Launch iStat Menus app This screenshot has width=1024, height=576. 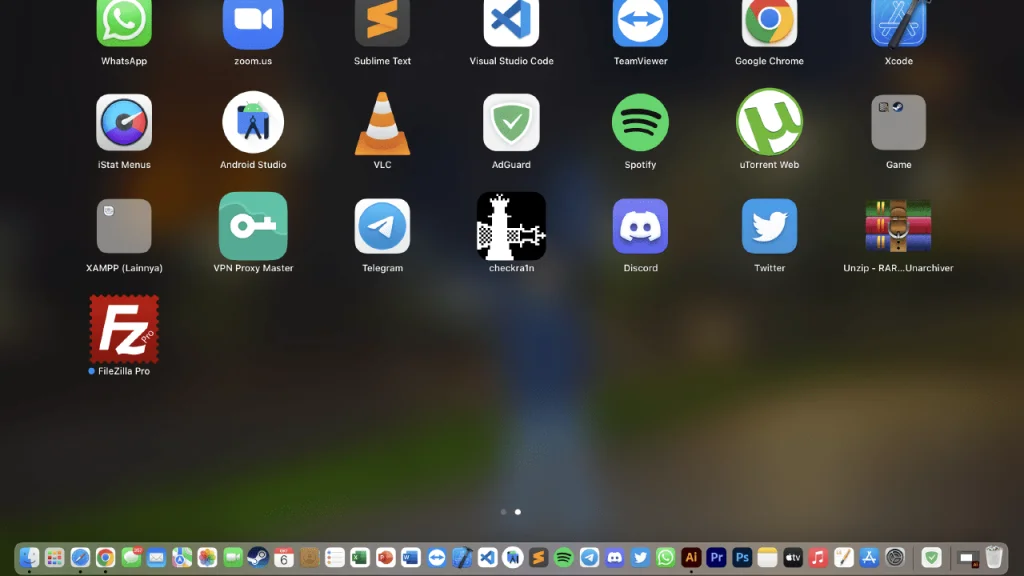[123, 122]
